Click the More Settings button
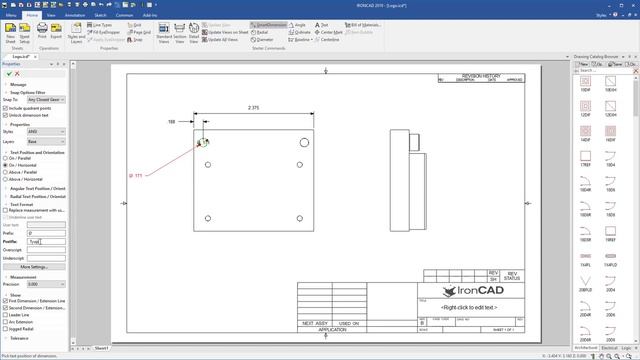 pos(34,267)
